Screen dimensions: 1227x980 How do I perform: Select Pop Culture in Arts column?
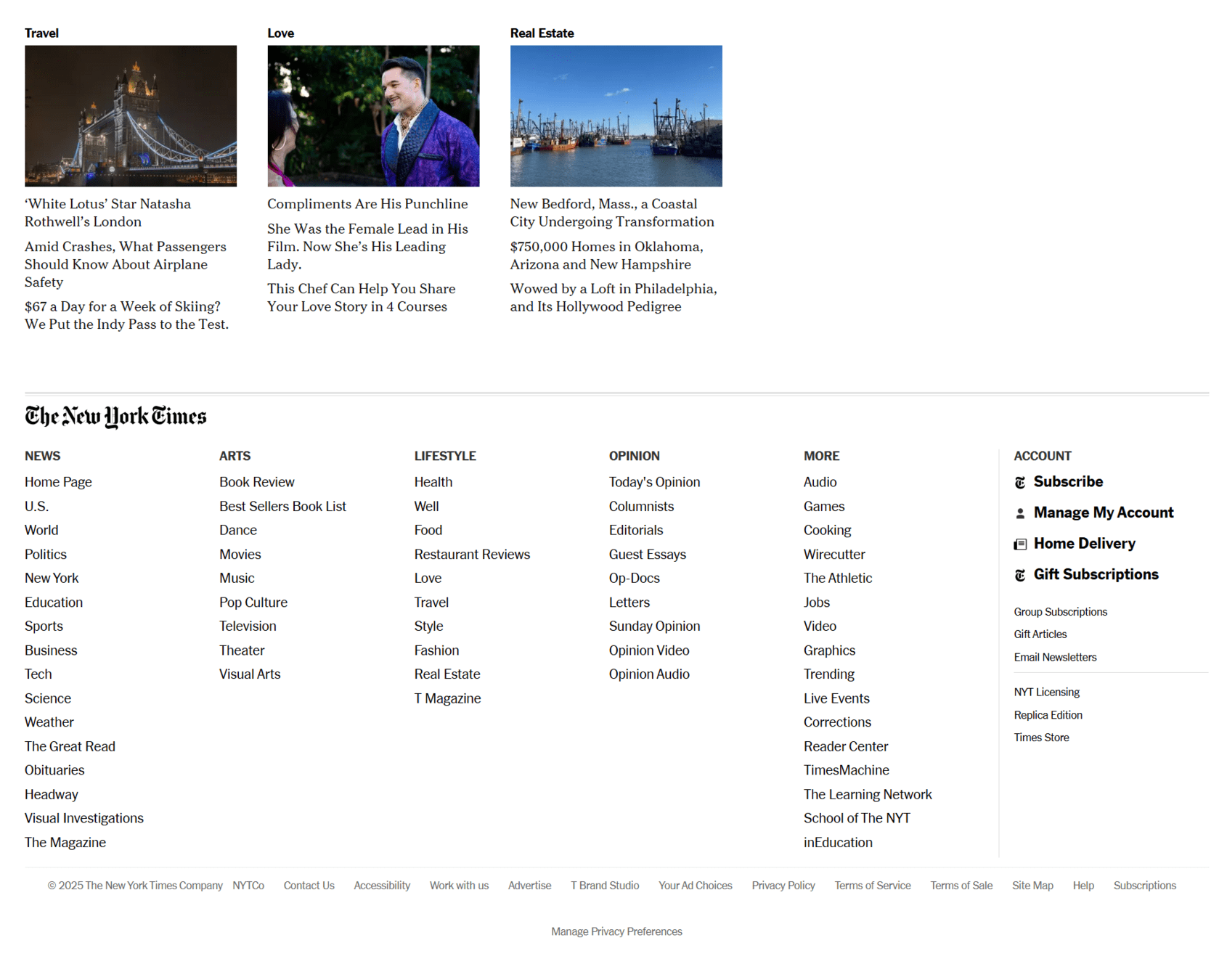point(253,603)
